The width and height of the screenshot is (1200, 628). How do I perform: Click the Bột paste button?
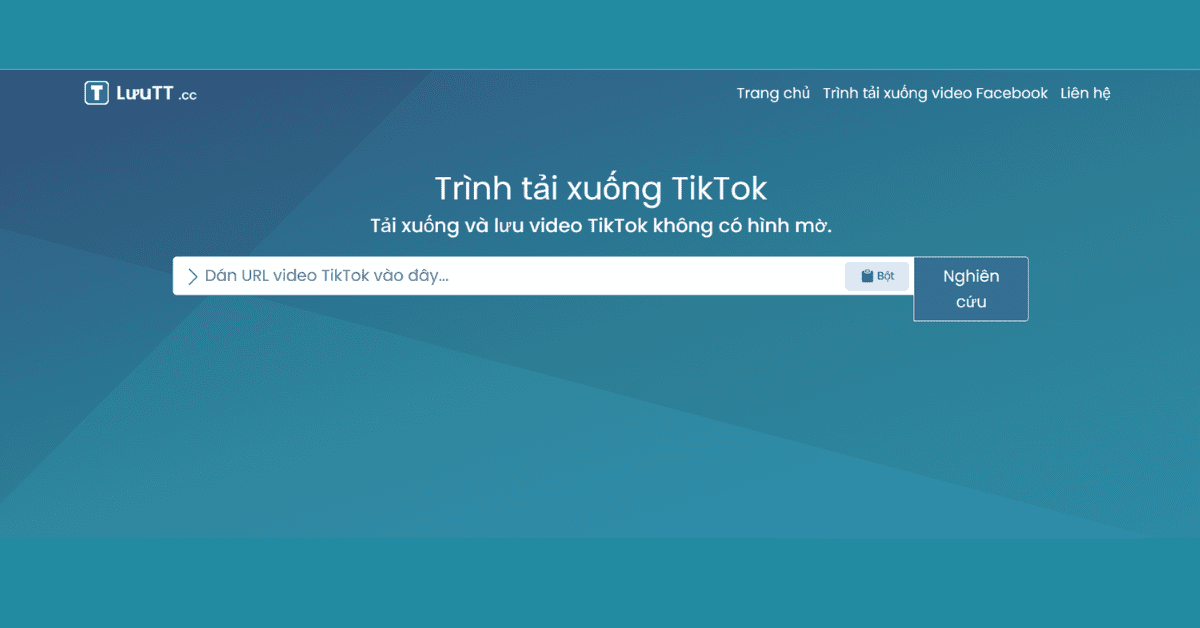click(x=877, y=276)
